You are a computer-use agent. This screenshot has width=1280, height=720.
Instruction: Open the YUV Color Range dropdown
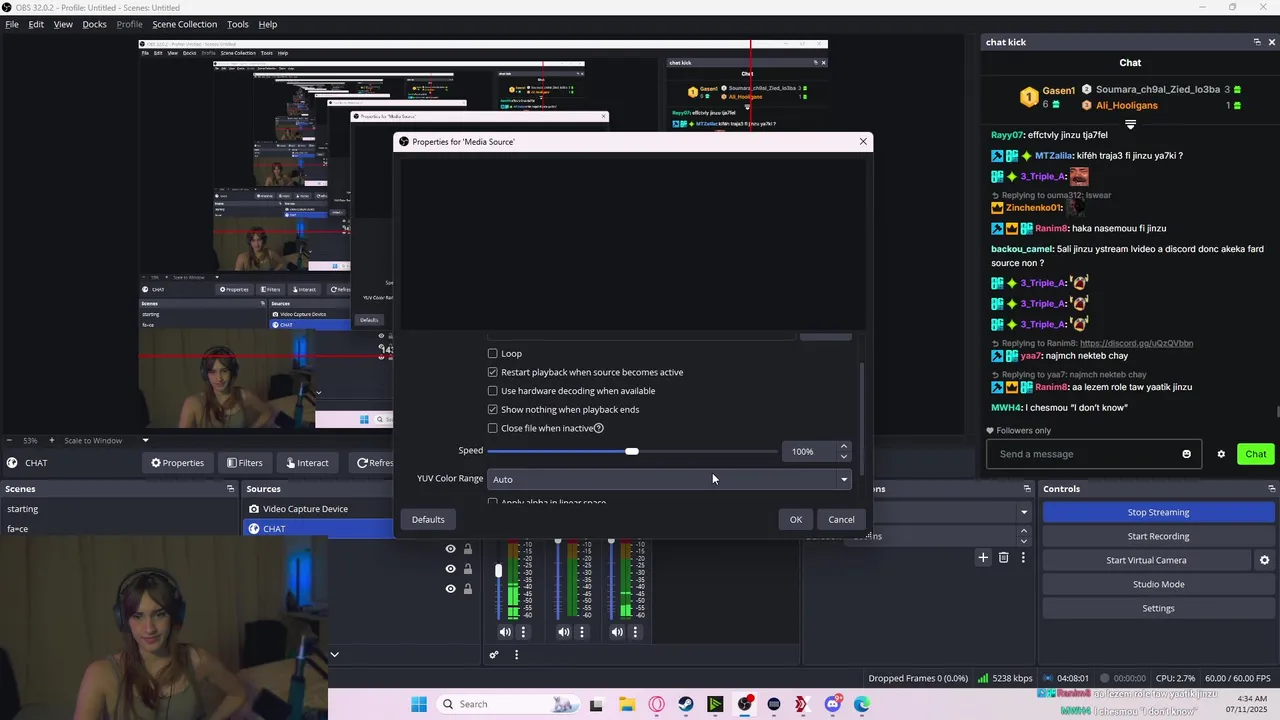click(x=669, y=479)
